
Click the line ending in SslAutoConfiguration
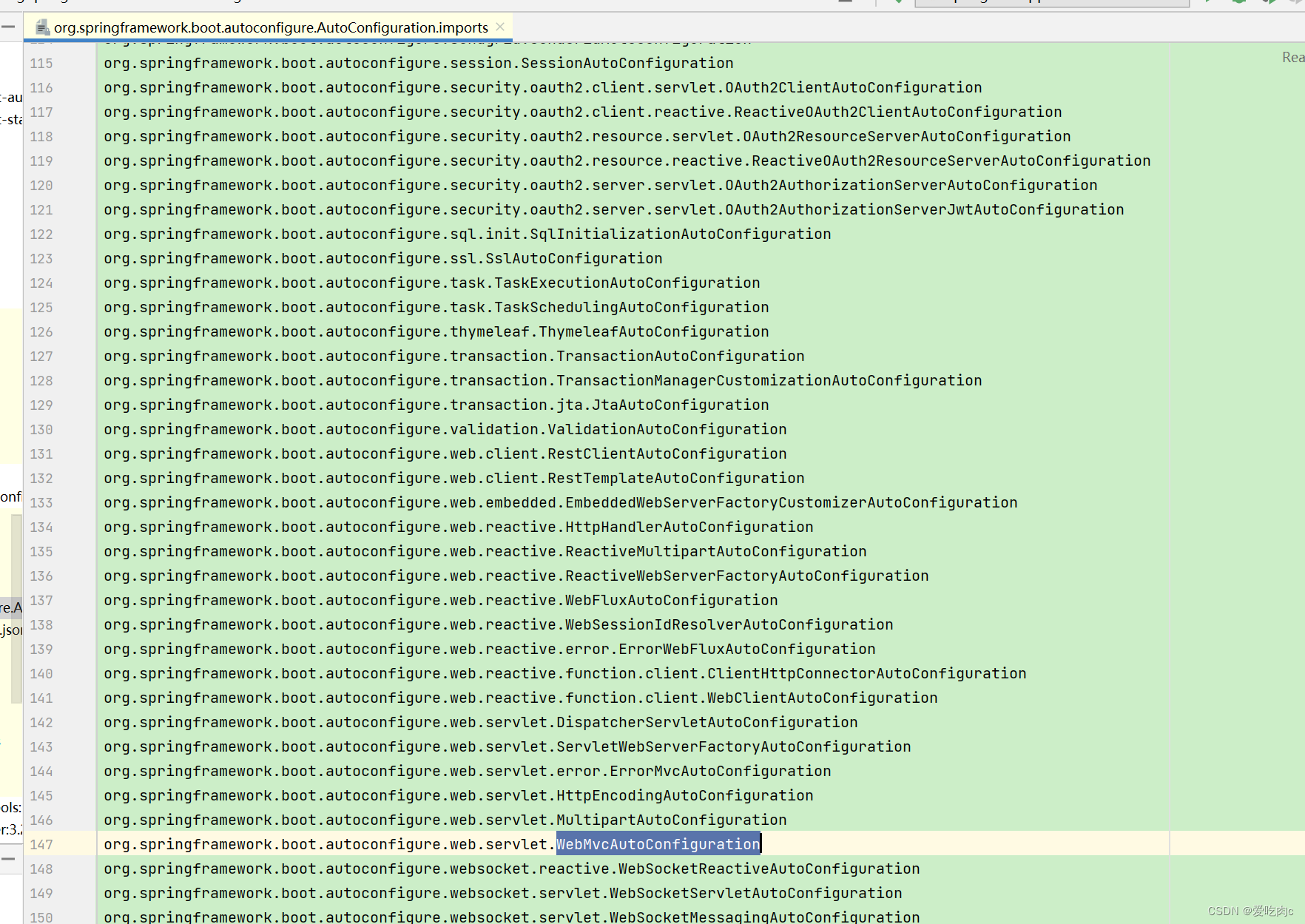pos(383,258)
